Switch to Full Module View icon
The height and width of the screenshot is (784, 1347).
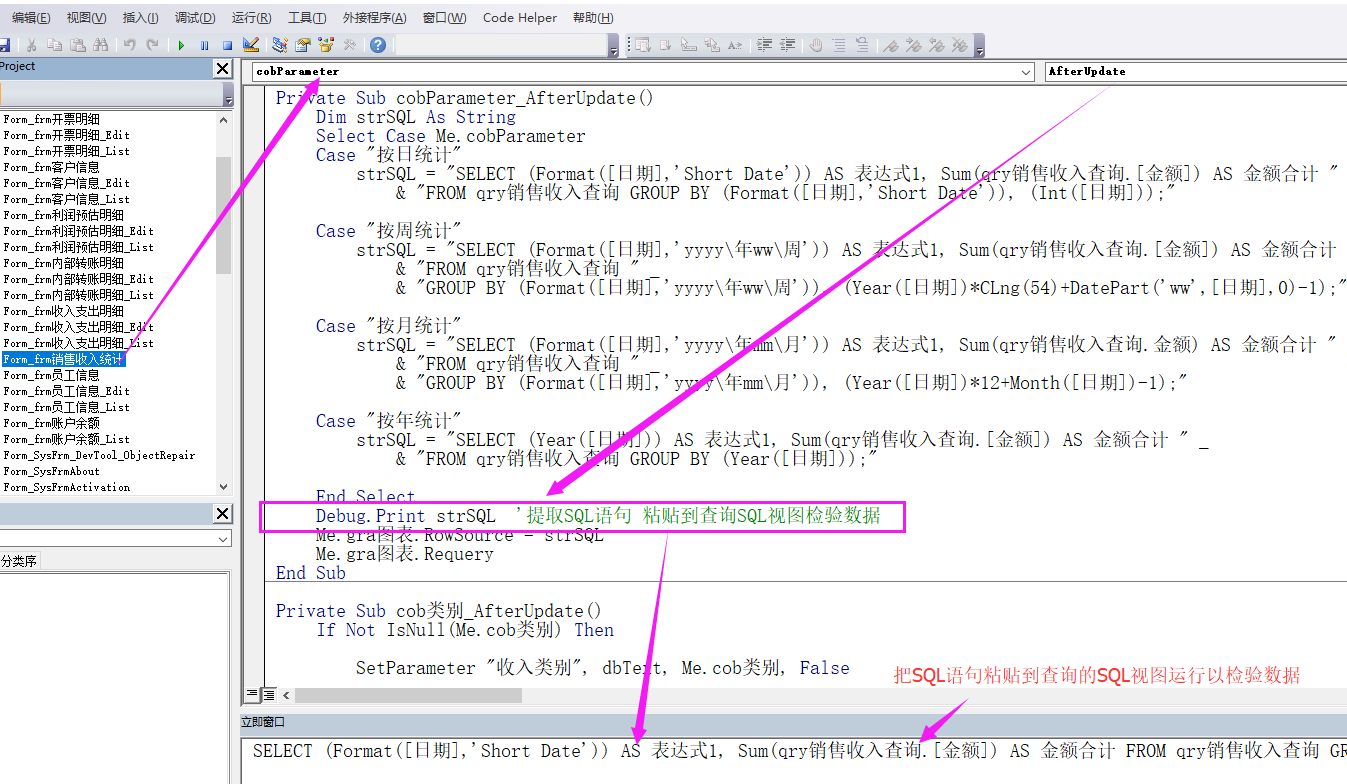268,694
